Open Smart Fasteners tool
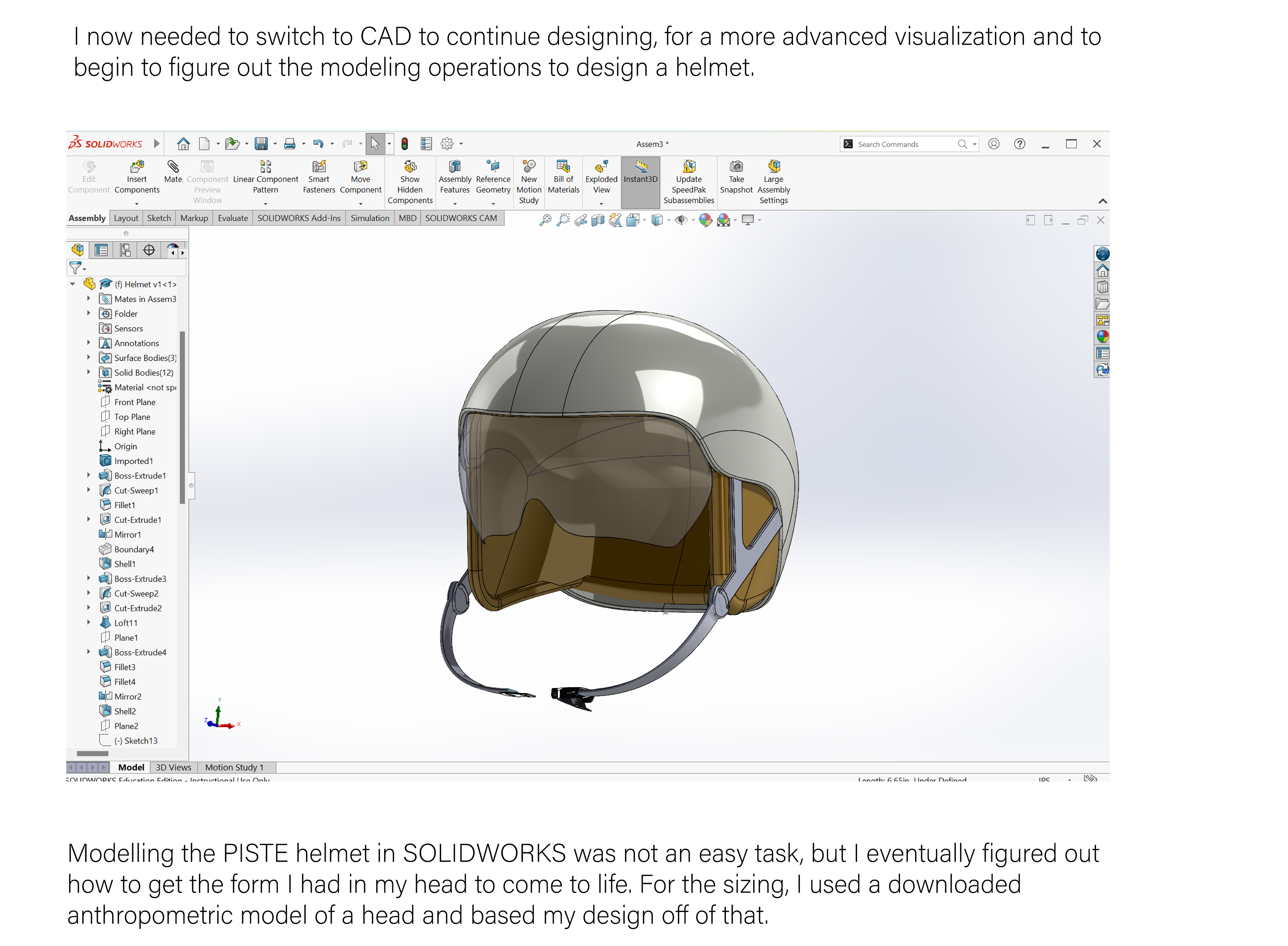The width and height of the screenshot is (1288, 946). click(319, 177)
